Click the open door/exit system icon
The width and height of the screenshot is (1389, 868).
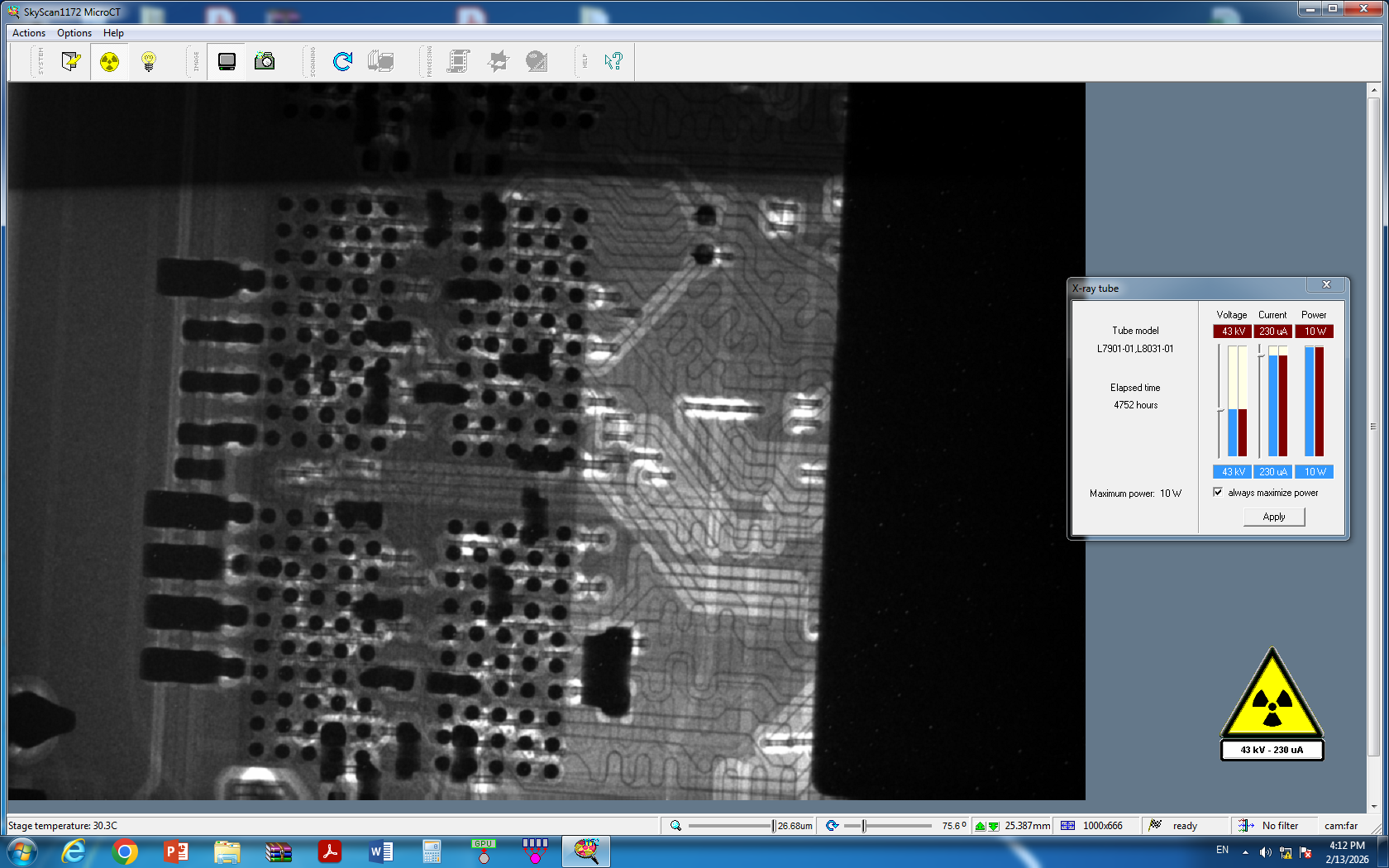pyautogui.click(x=71, y=61)
